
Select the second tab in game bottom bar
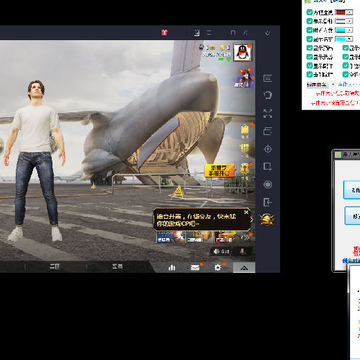[x=117, y=267]
